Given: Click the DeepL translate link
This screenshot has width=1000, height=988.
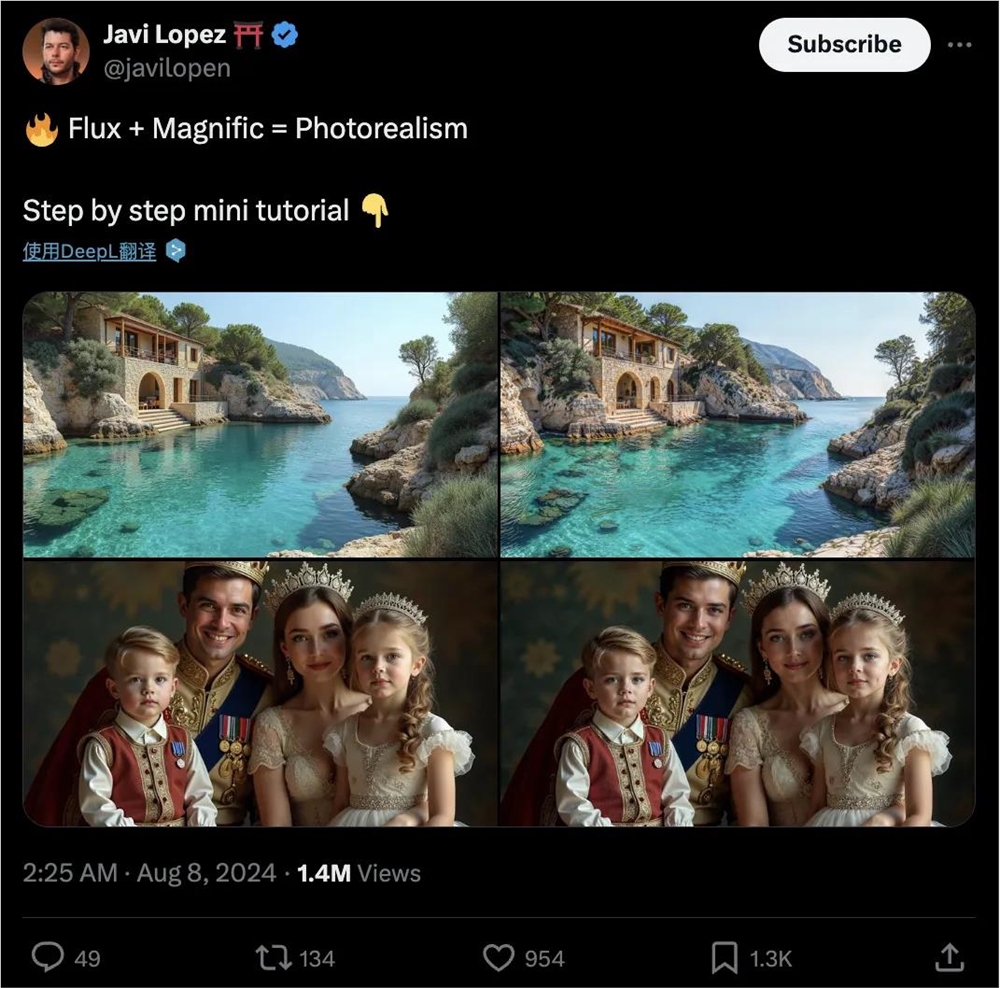Looking at the screenshot, I should click(89, 252).
